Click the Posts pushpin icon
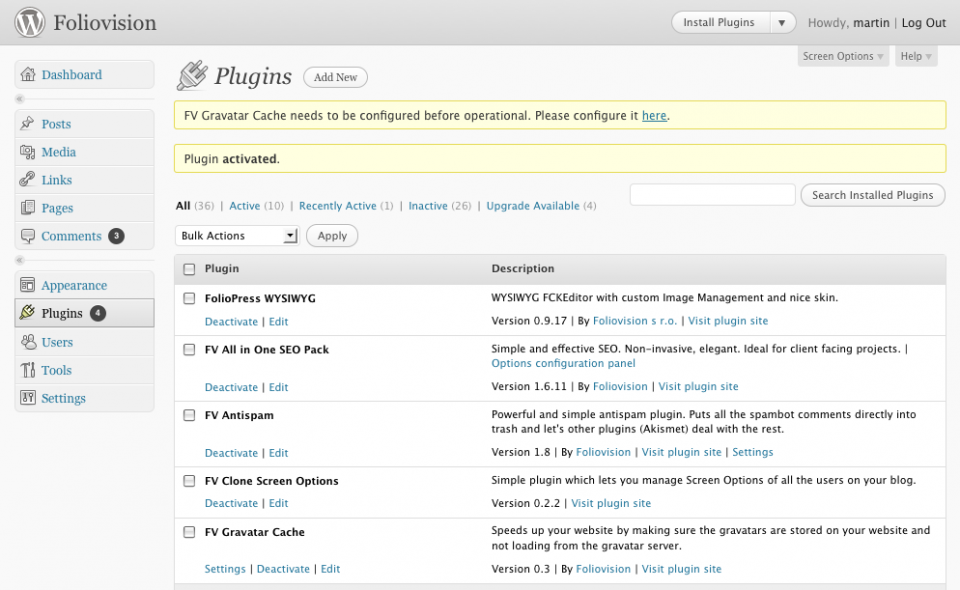Image resolution: width=960 pixels, height=590 pixels. [27, 124]
